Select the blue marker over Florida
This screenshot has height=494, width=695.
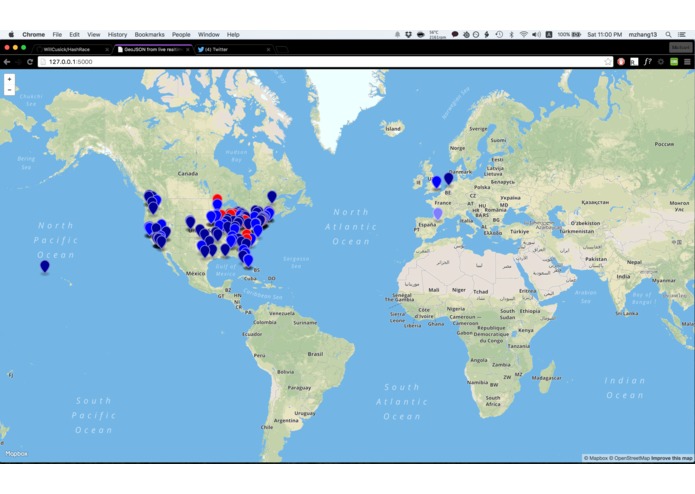(x=248, y=260)
